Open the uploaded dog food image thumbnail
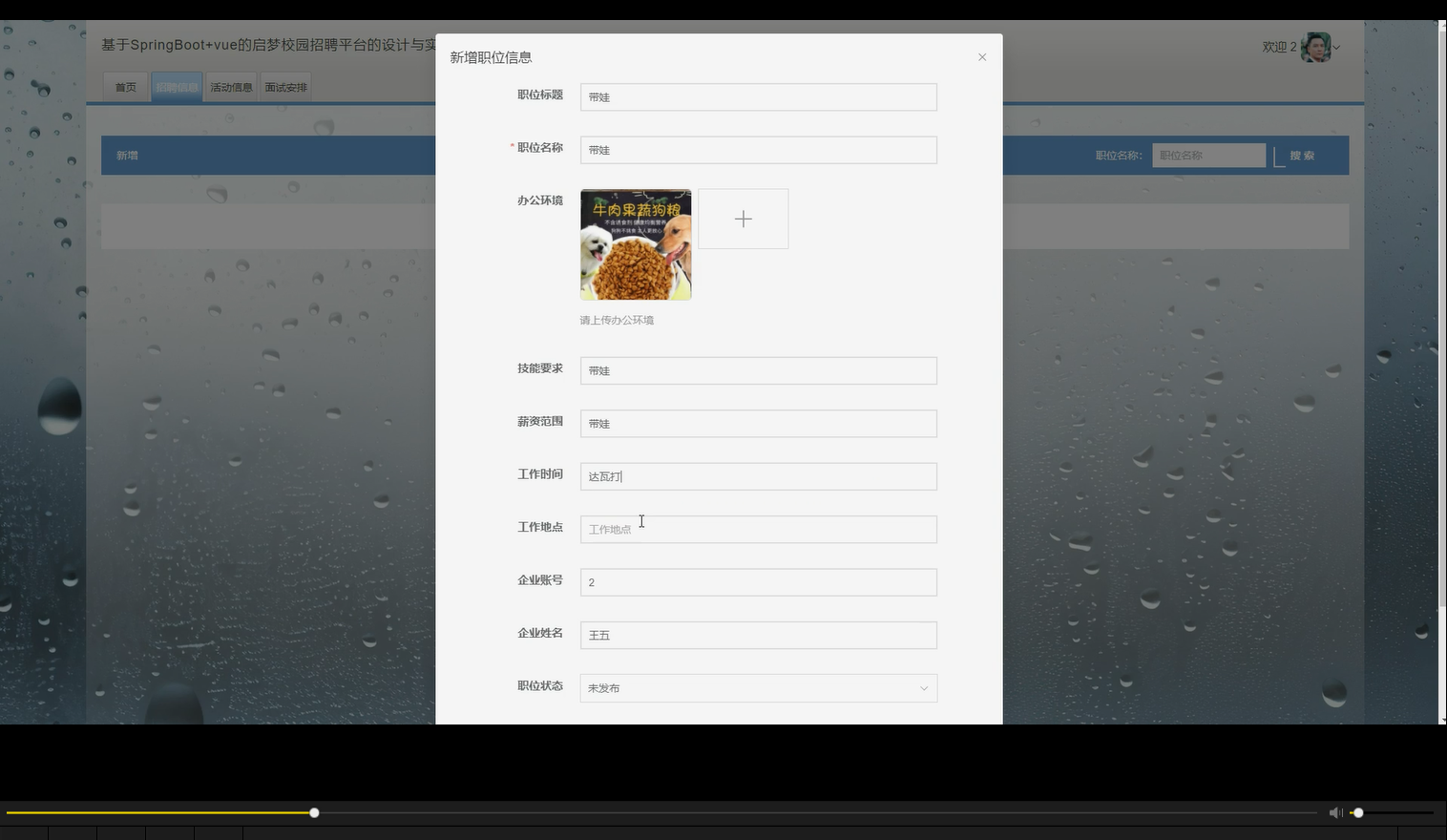Viewport: 1447px width, 840px height. [636, 244]
